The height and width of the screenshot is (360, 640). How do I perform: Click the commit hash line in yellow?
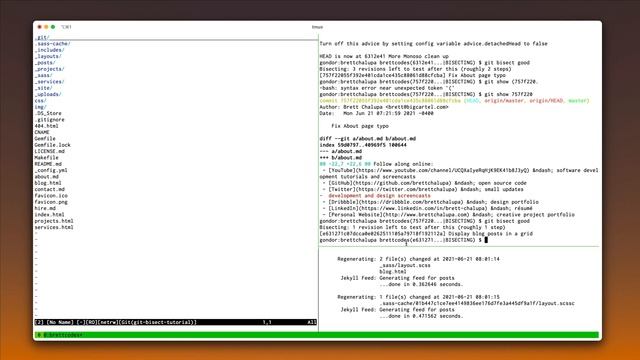coord(454,101)
